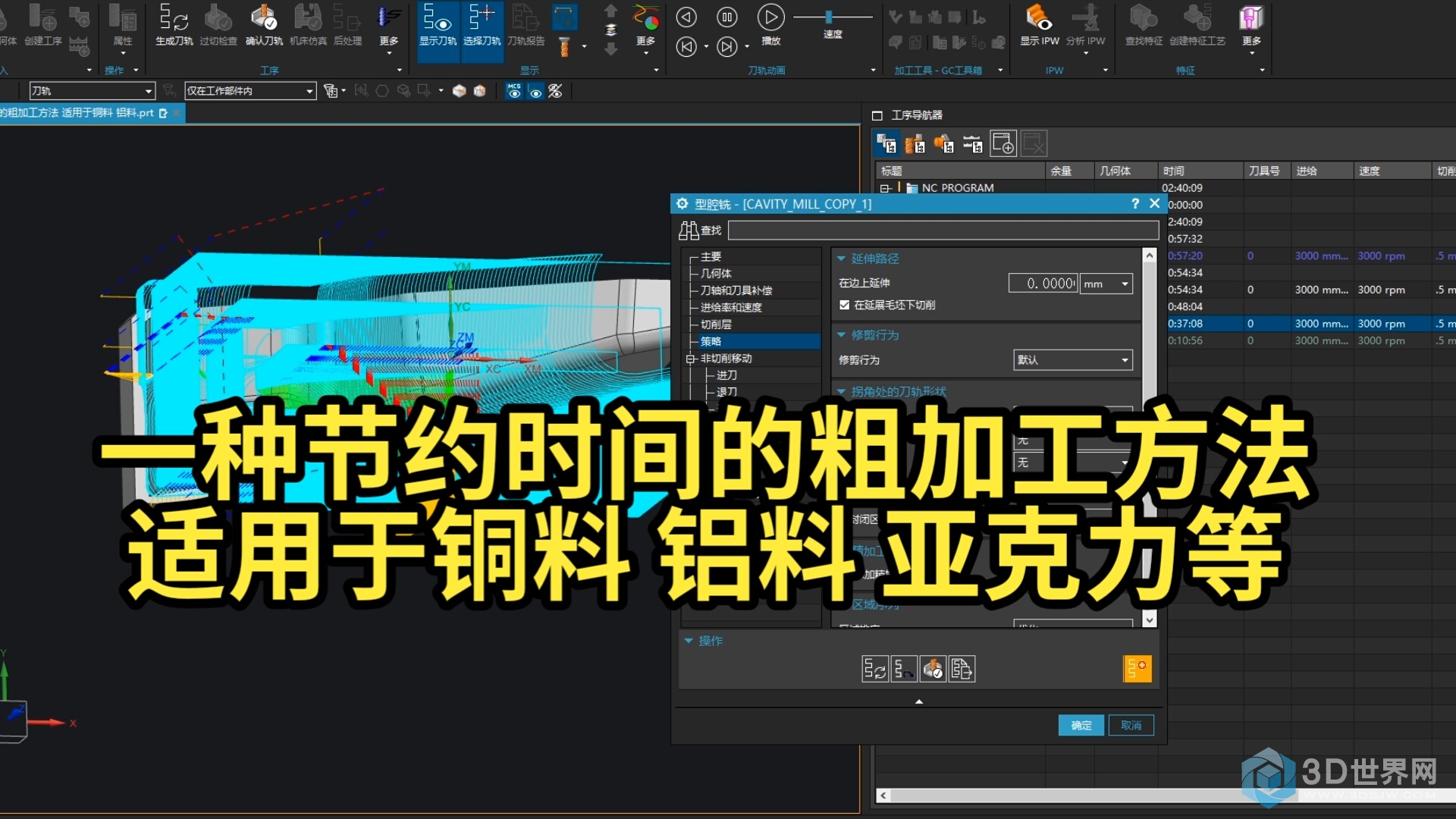
Task: Click the orange display options icon in 操作
Action: tap(1137, 669)
